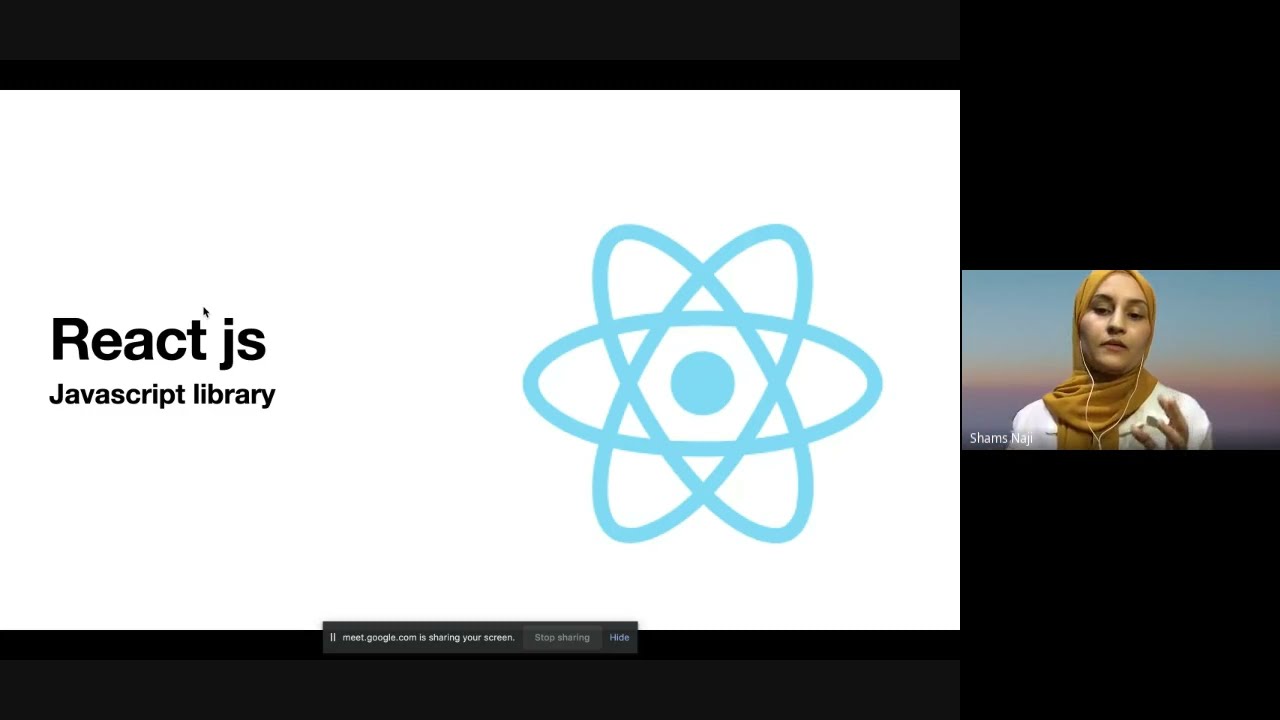1280x720 pixels.
Task: Click the "Shams Naji" name label
Action: (1001, 438)
